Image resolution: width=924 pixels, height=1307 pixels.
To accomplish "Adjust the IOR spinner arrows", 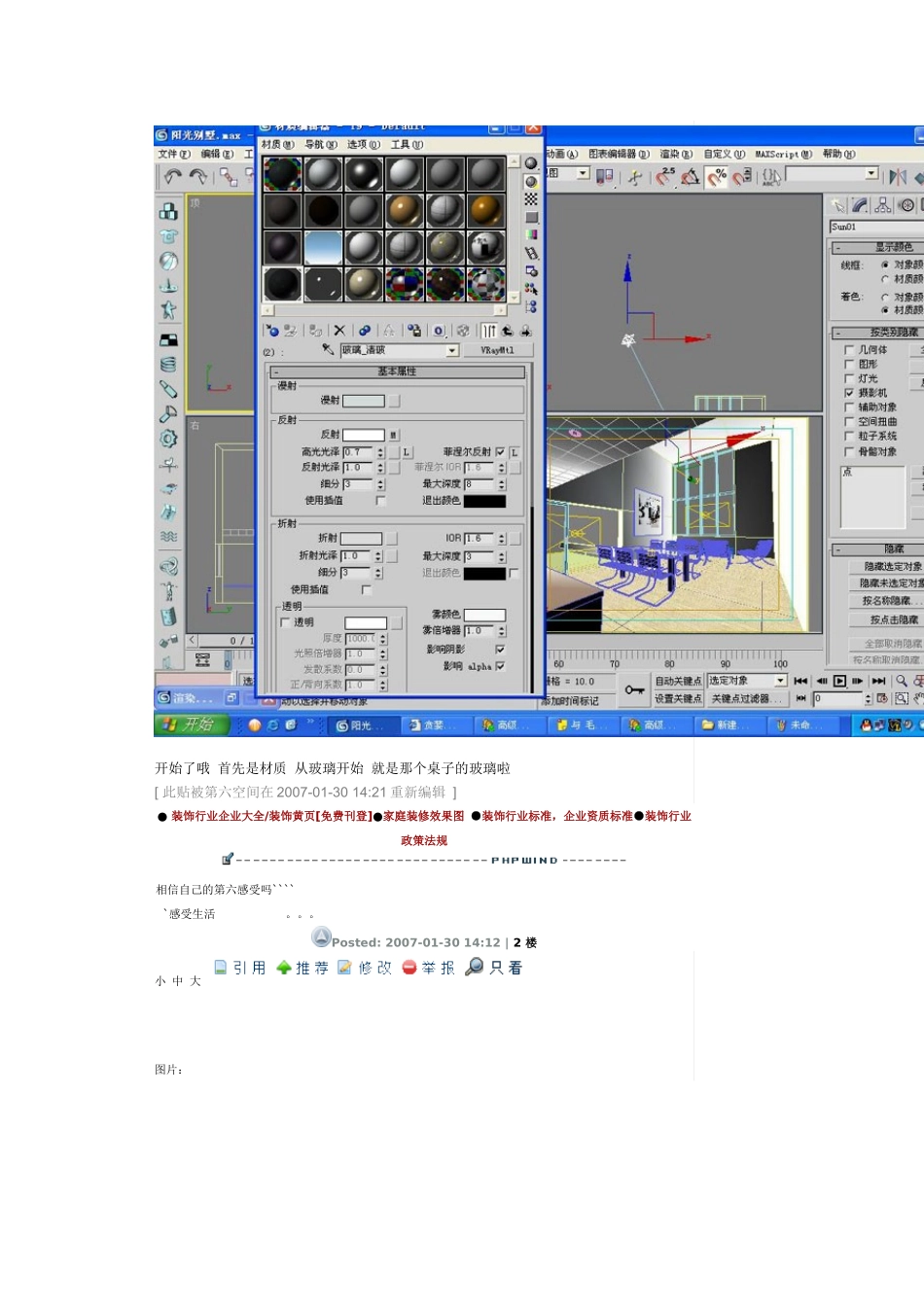I will (x=502, y=538).
